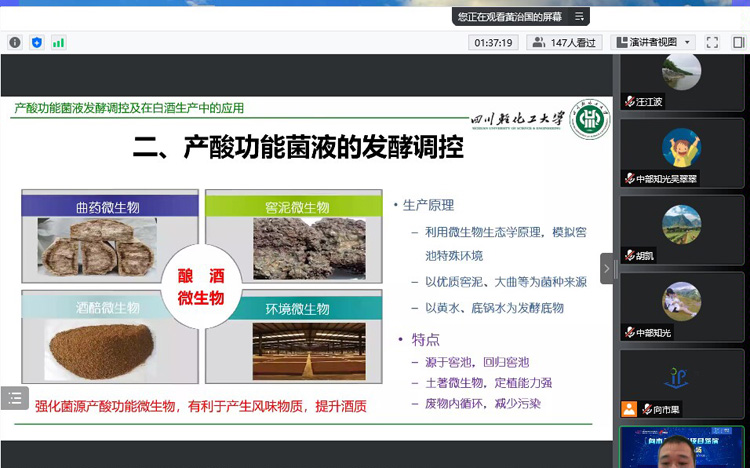The width and height of the screenshot is (750, 468).
Task: Click the blue security shield icon
Action: point(37,43)
